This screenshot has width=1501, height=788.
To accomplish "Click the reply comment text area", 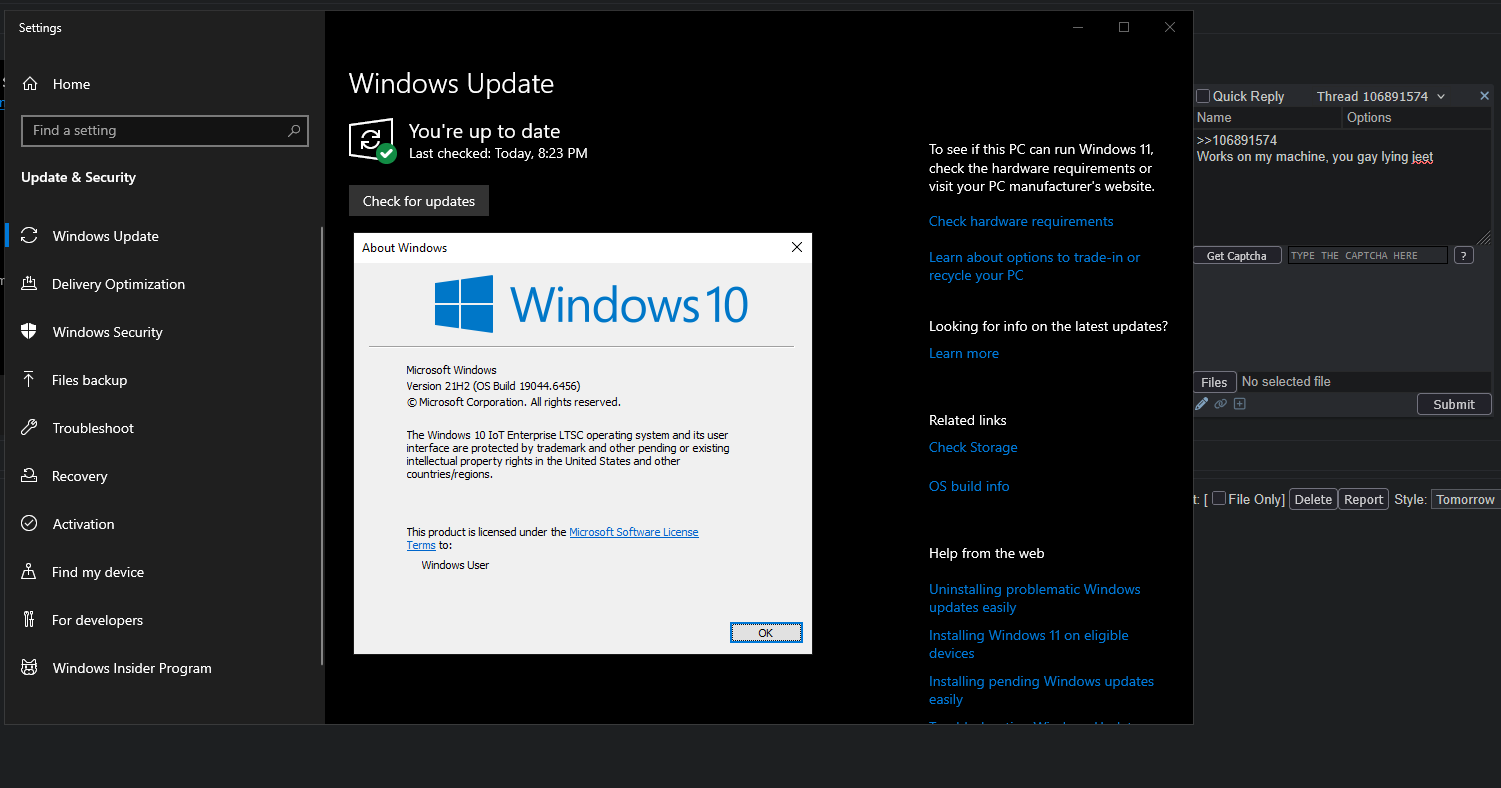I will tap(1342, 187).
